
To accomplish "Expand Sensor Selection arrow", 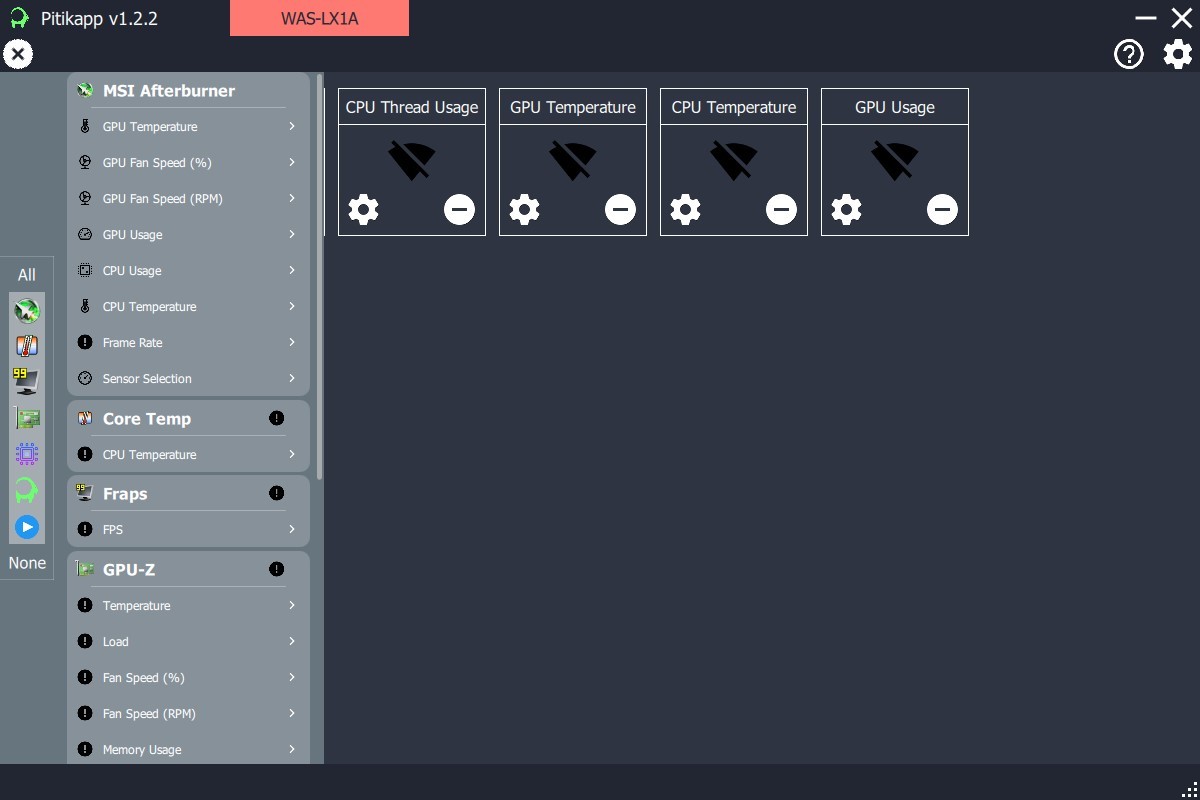I will click(292, 378).
